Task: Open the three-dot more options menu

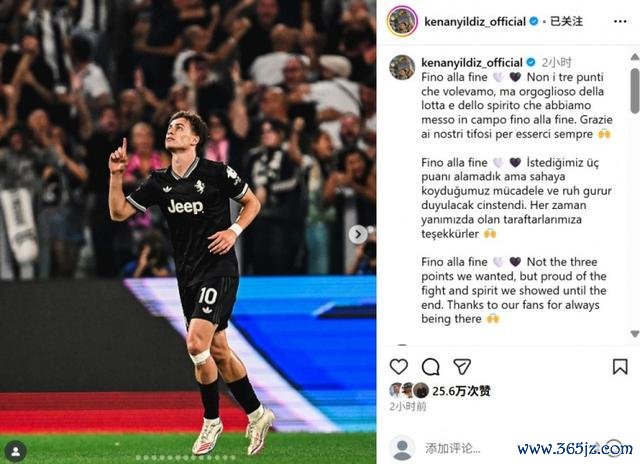Action: click(x=620, y=21)
